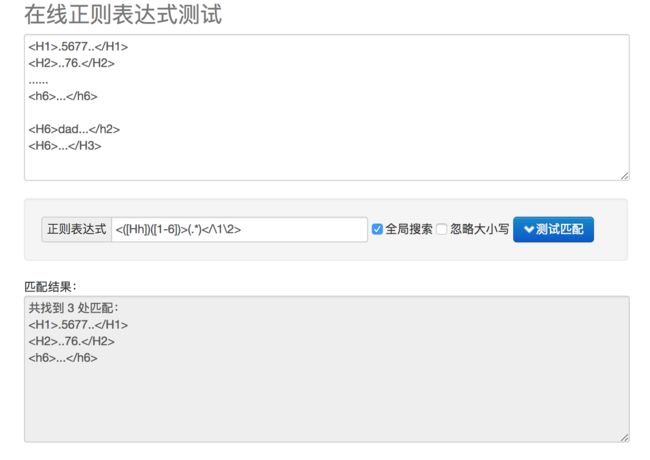Click the 全局搜索 label text
Screen dimensions: 650x460
click(x=409, y=229)
